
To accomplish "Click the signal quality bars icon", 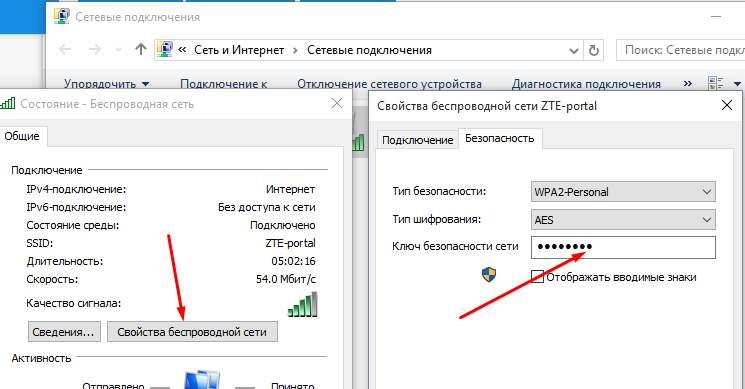I will [x=302, y=304].
